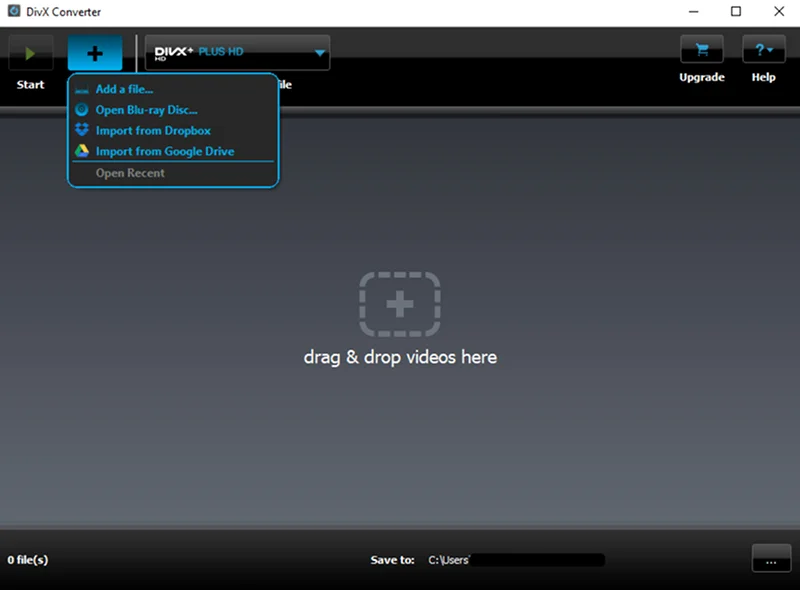Image resolution: width=800 pixels, height=590 pixels.
Task: Click the 'Save to:' label
Action: pos(392,560)
